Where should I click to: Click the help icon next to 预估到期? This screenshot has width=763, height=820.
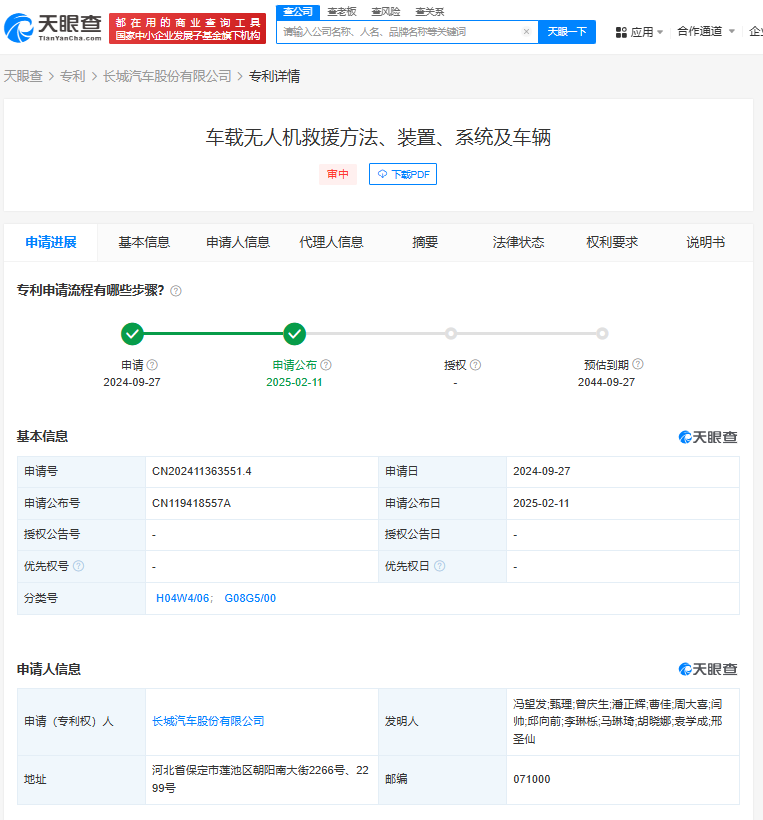(x=638, y=365)
